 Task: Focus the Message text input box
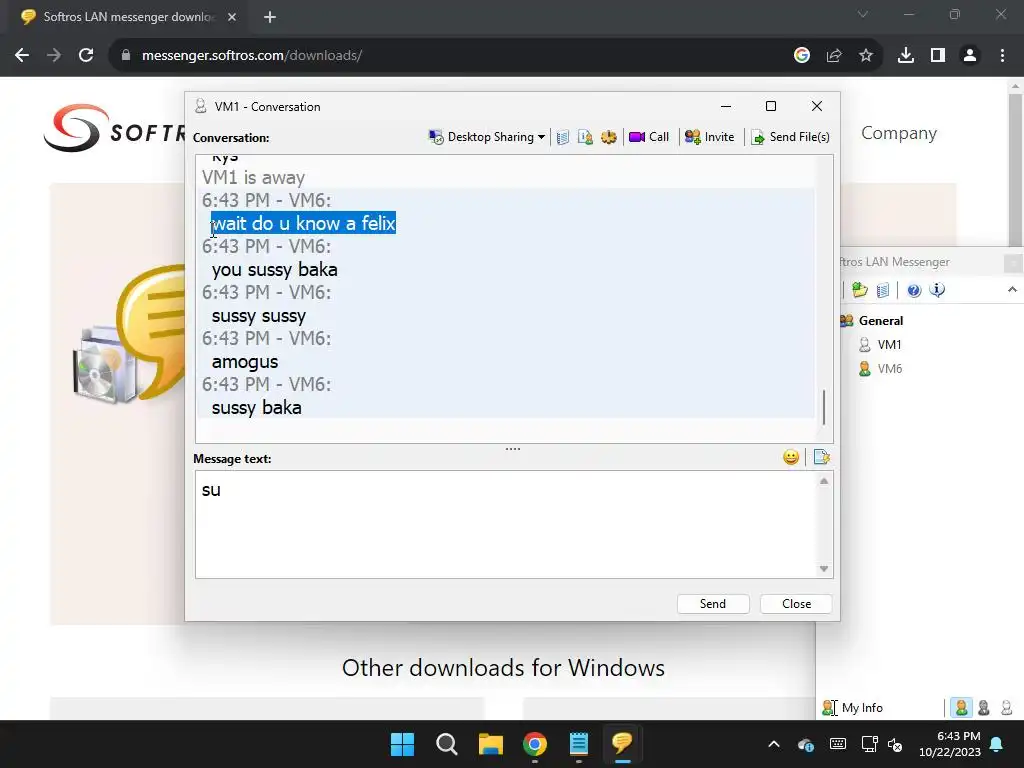pyautogui.click(x=507, y=524)
